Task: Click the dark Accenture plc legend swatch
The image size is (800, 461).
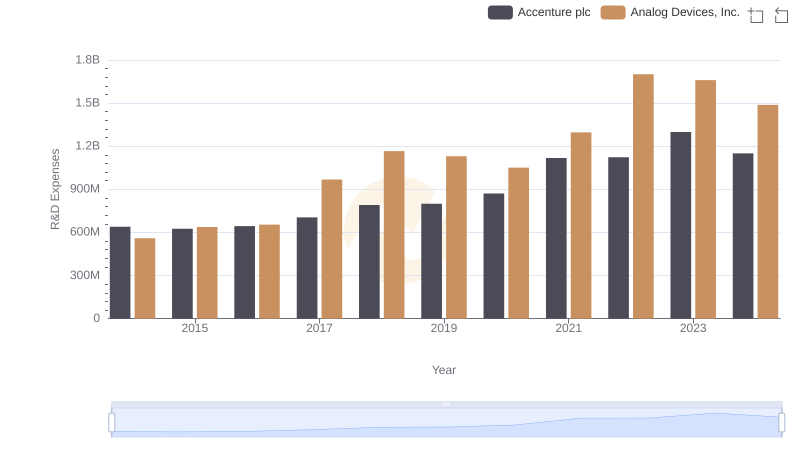Action: [x=500, y=12]
